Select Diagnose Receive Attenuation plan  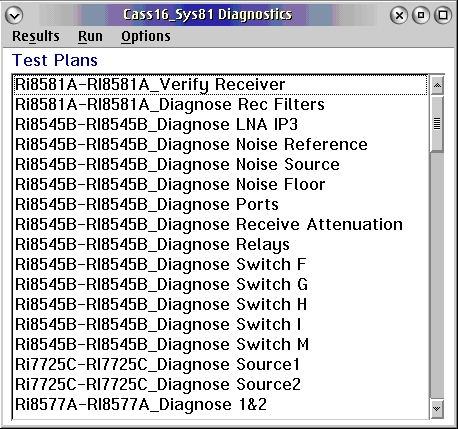pyautogui.click(x=221, y=224)
